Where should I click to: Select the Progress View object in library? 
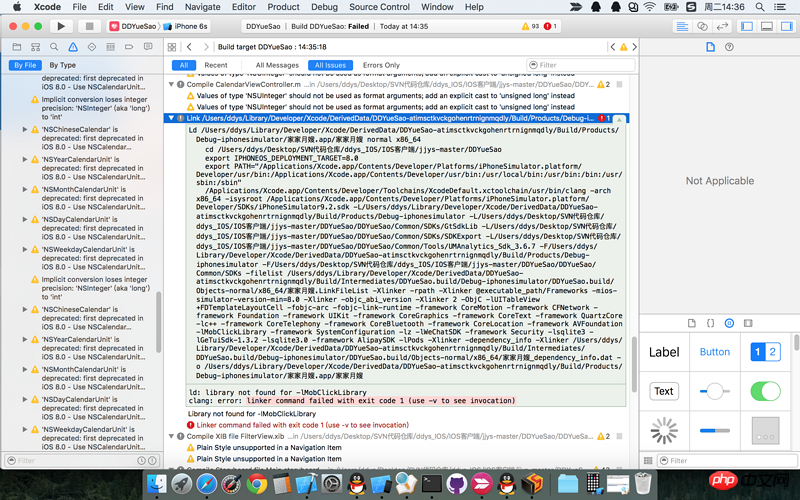pyautogui.click(x=715, y=431)
